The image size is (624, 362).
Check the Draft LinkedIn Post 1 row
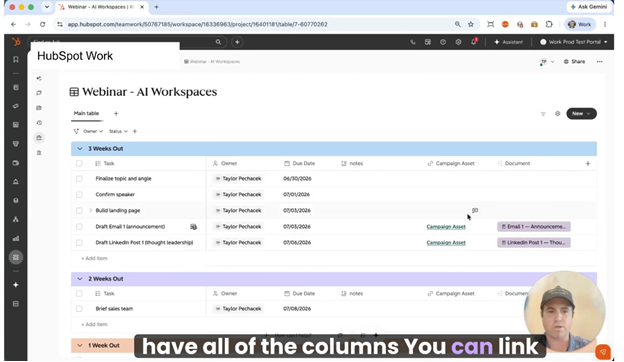(x=79, y=243)
